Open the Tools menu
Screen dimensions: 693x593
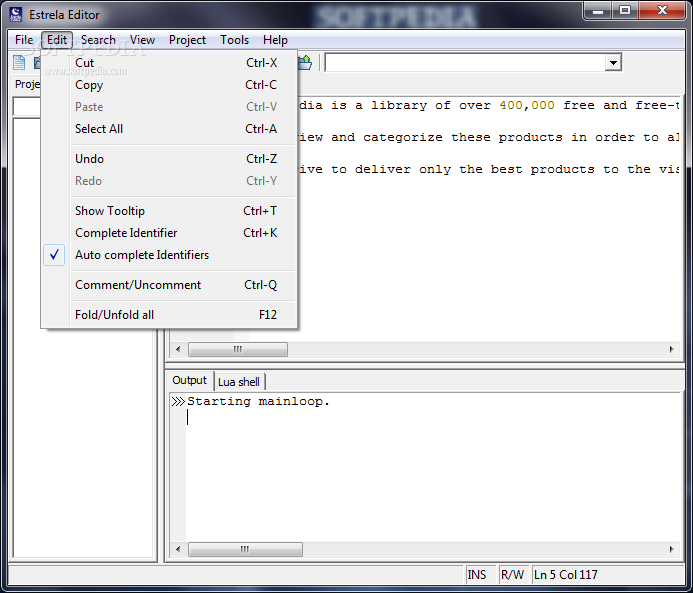pyautogui.click(x=235, y=40)
